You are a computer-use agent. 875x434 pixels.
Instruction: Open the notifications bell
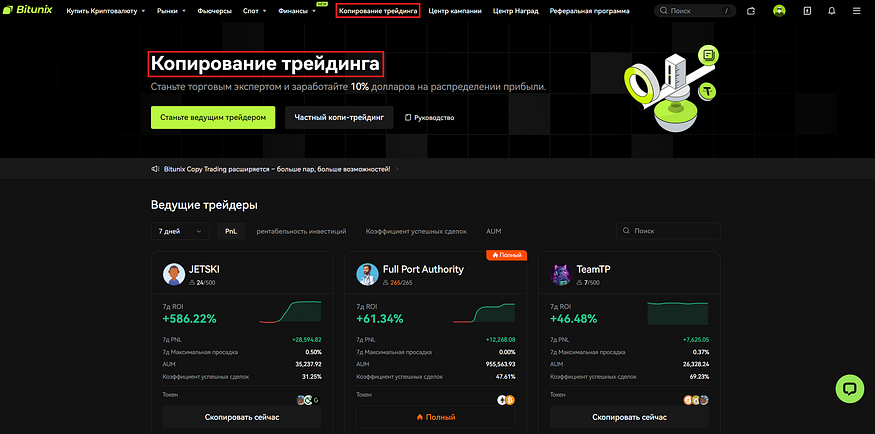[832, 11]
